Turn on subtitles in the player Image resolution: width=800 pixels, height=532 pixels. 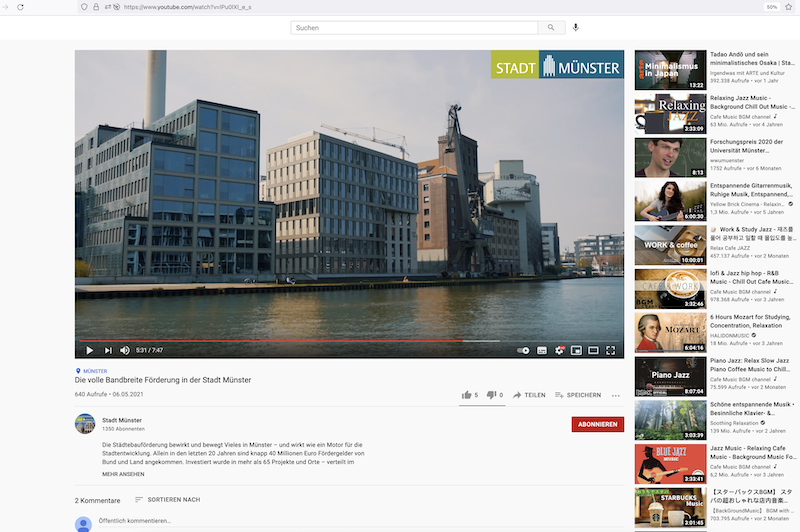(x=542, y=350)
